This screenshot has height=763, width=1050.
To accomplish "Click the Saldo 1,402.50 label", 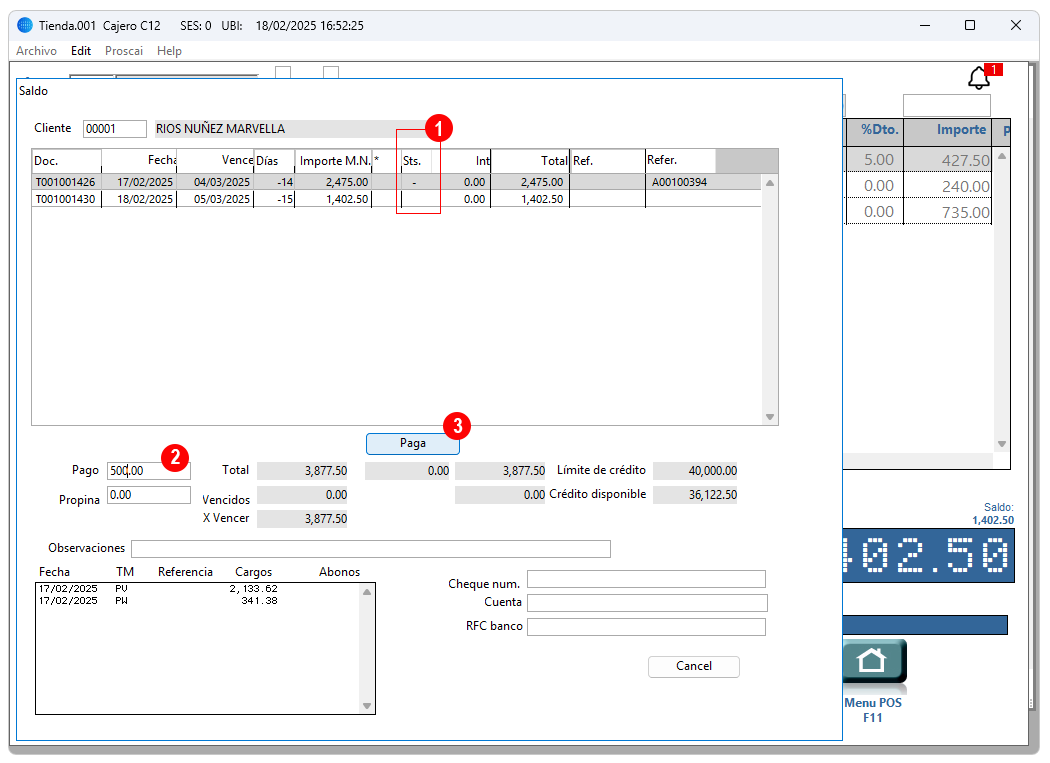I will (x=993, y=514).
